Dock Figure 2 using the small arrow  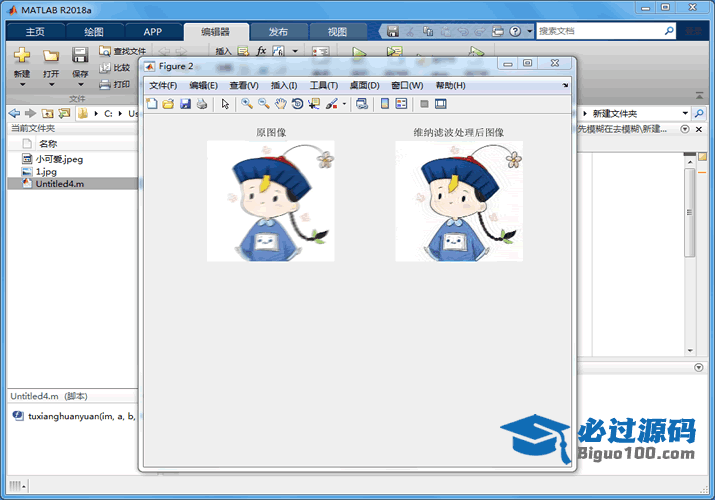pyautogui.click(x=565, y=85)
